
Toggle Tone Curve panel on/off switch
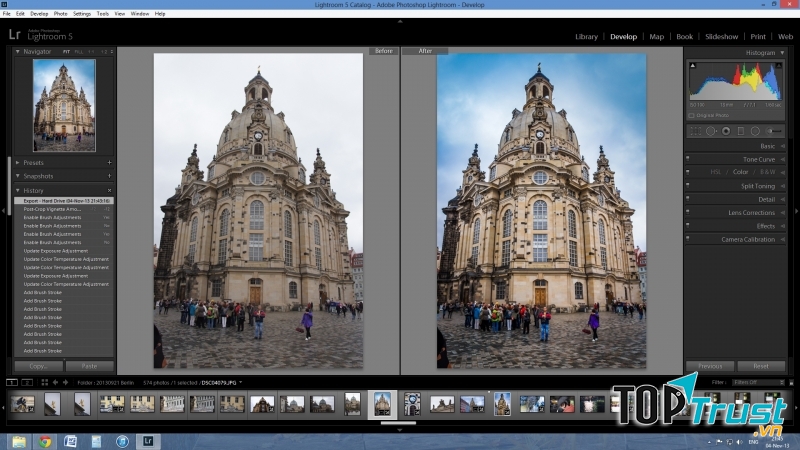[x=688, y=159]
